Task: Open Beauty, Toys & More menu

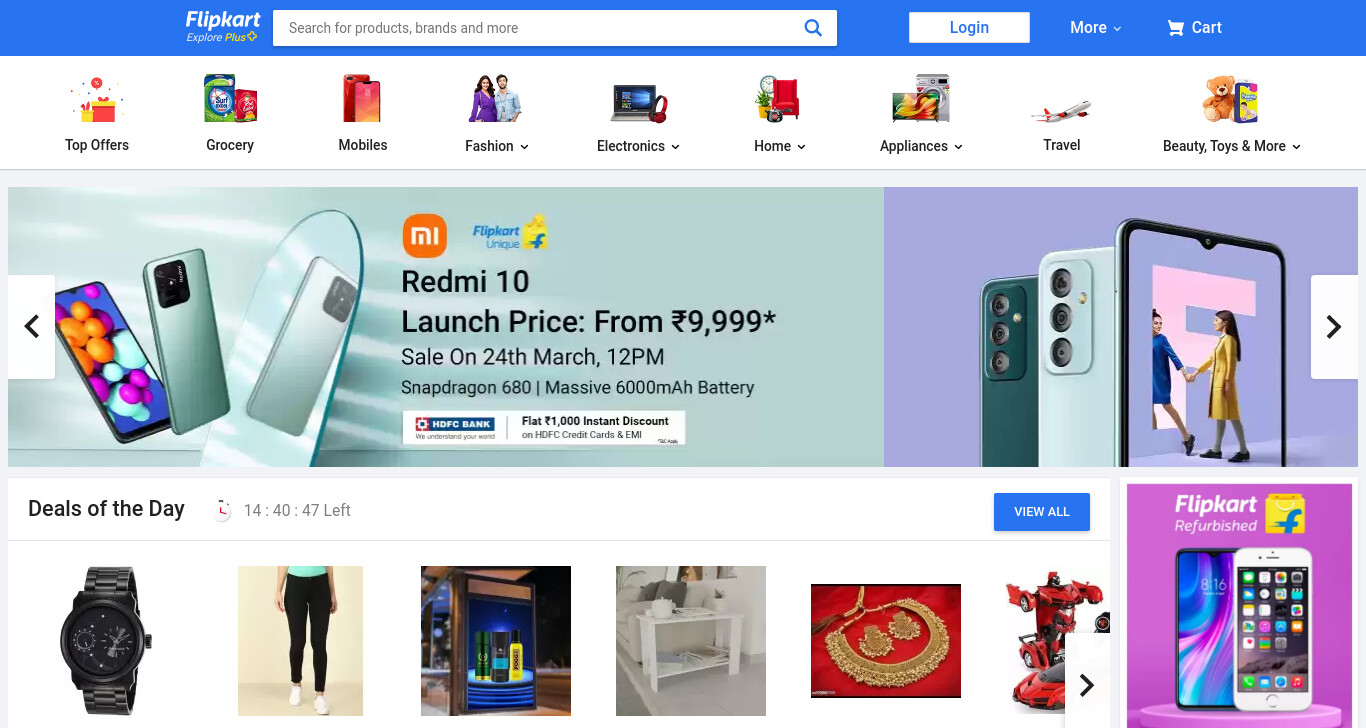Action: [x=1232, y=146]
